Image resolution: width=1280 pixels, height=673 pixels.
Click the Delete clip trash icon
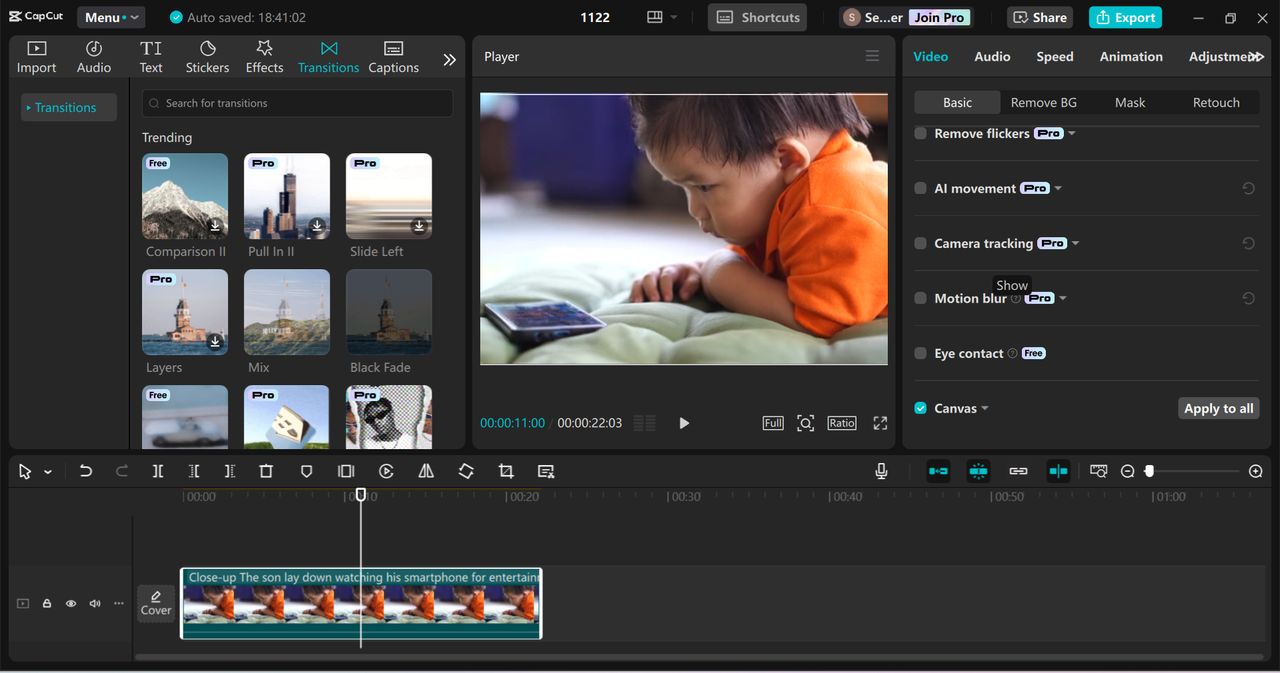pos(266,471)
